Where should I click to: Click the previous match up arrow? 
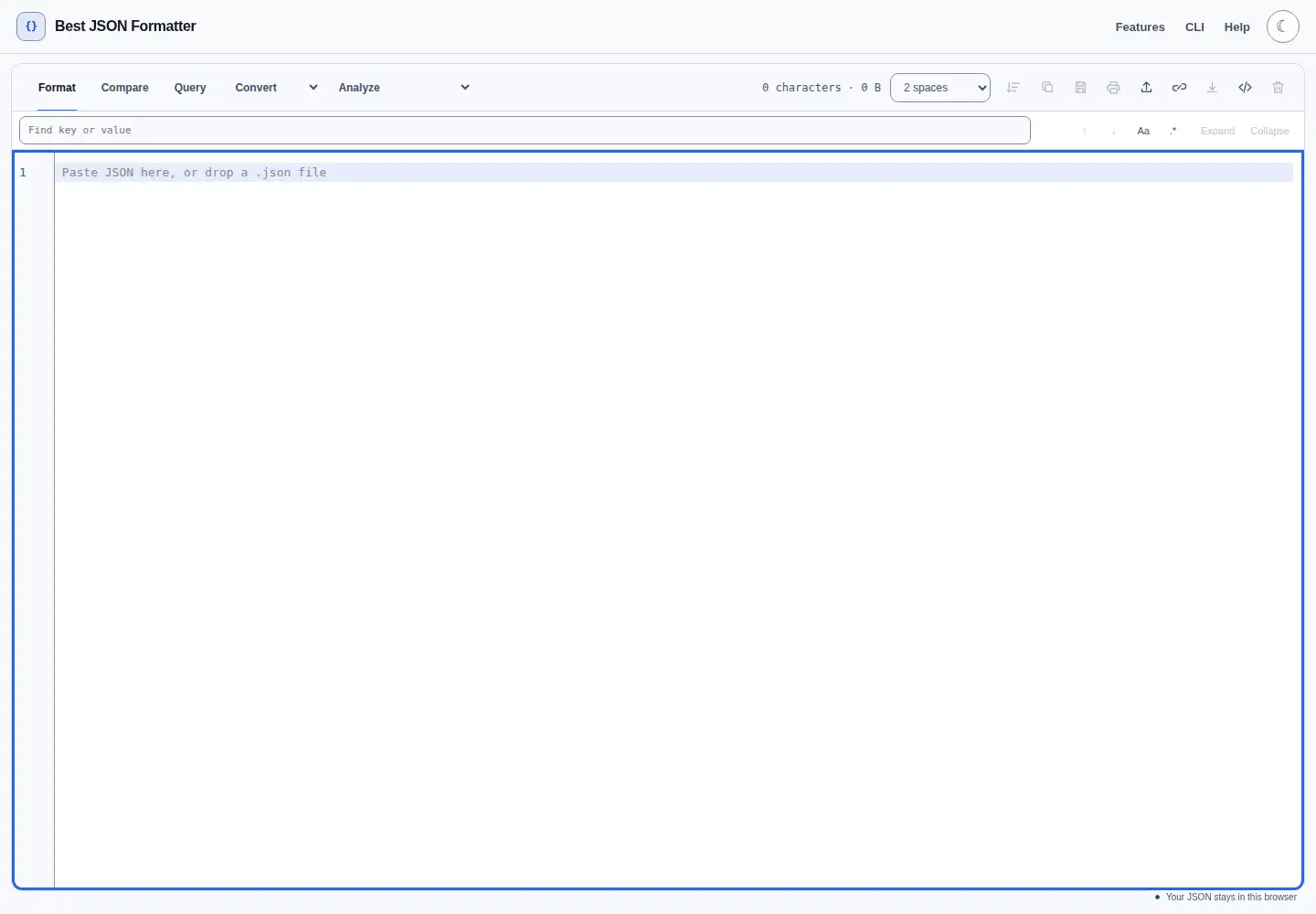point(1085,131)
